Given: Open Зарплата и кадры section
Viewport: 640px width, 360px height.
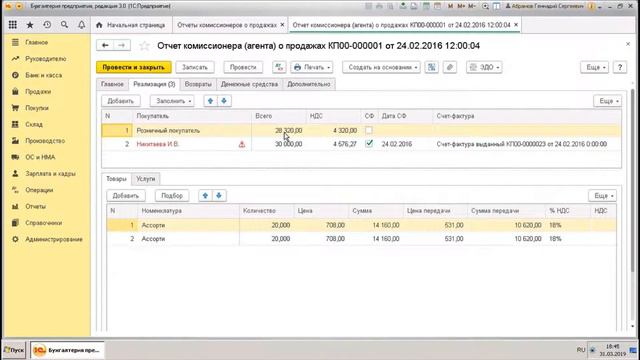Looking at the screenshot, I should click(x=50, y=173).
